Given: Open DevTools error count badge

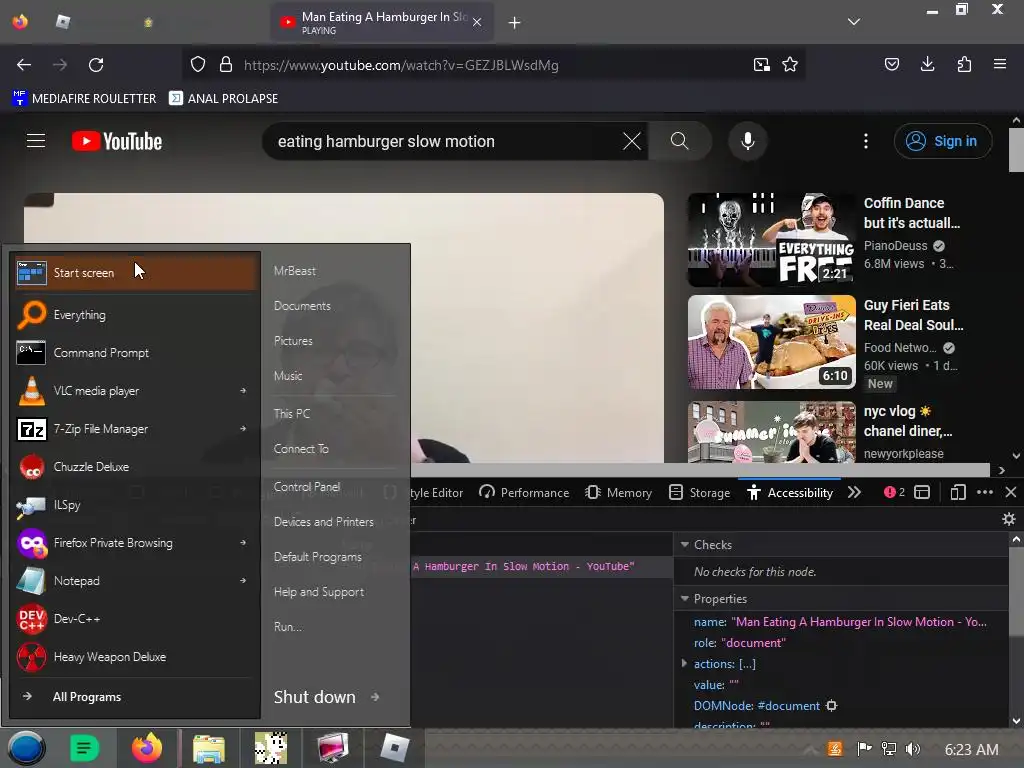Looking at the screenshot, I should (x=894, y=492).
